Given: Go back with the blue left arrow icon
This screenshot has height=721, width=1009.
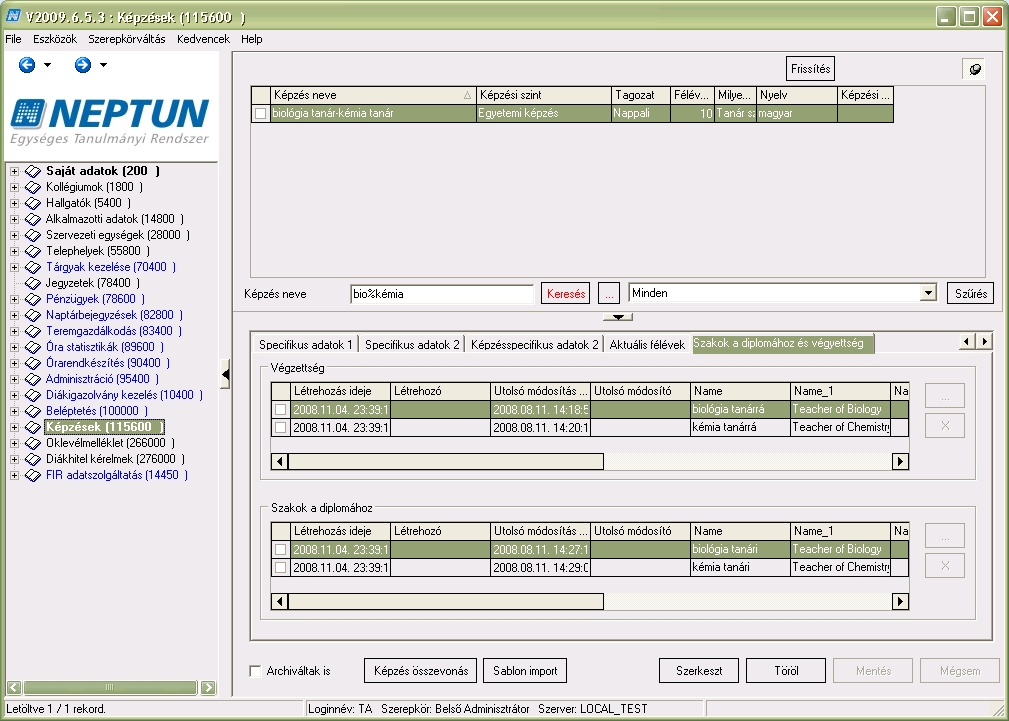Looking at the screenshot, I should 27,65.
